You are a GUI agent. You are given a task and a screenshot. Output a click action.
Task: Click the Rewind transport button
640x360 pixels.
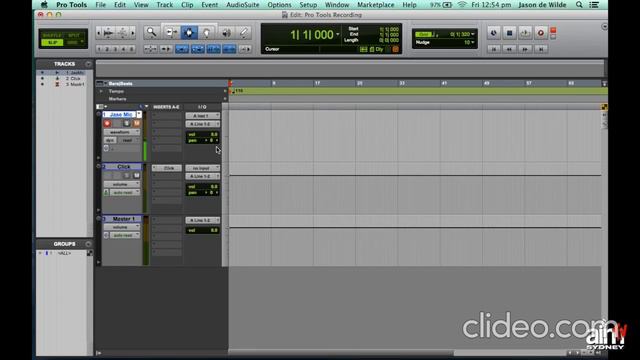pyautogui.click(x=509, y=49)
